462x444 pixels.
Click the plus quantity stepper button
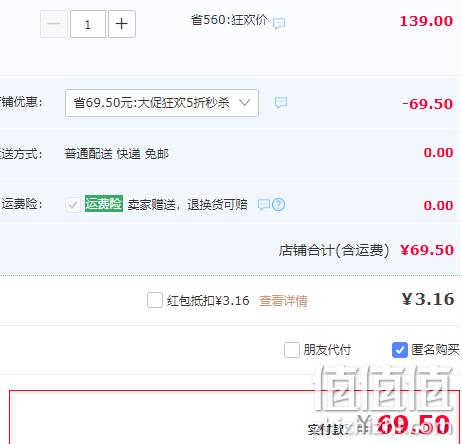(122, 24)
